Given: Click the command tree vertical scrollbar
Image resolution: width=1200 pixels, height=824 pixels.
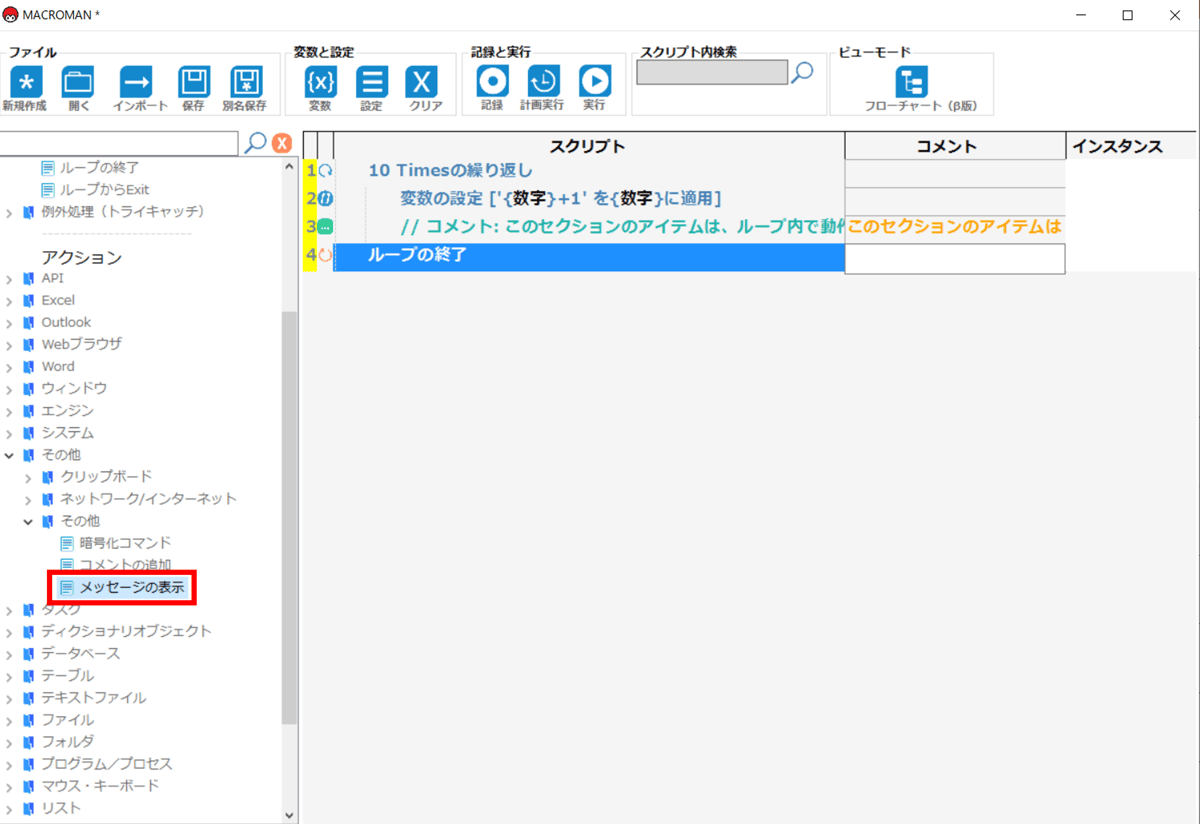Looking at the screenshot, I should [290, 500].
